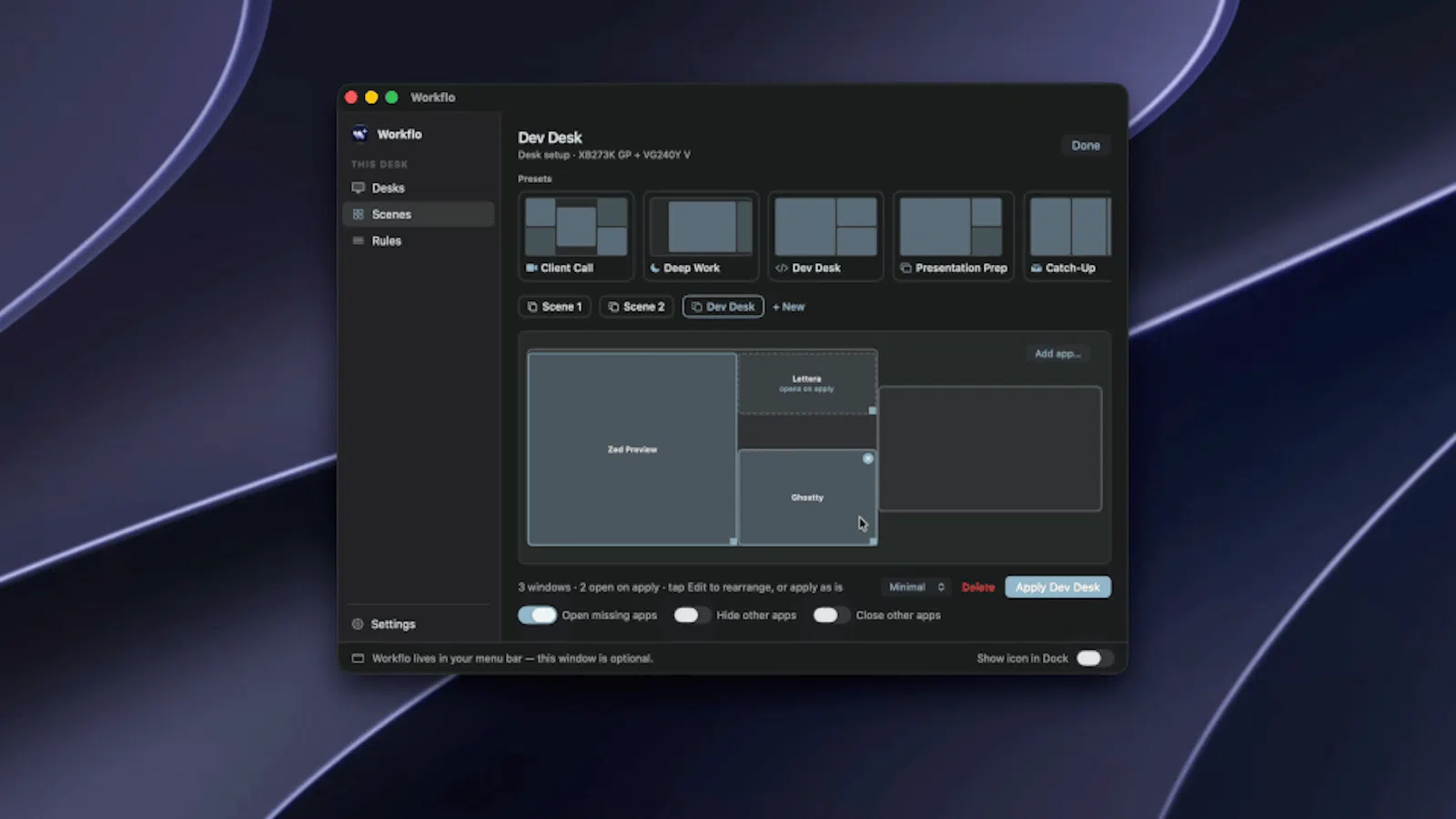Click the + New scene button
1456x819 pixels.
click(789, 307)
